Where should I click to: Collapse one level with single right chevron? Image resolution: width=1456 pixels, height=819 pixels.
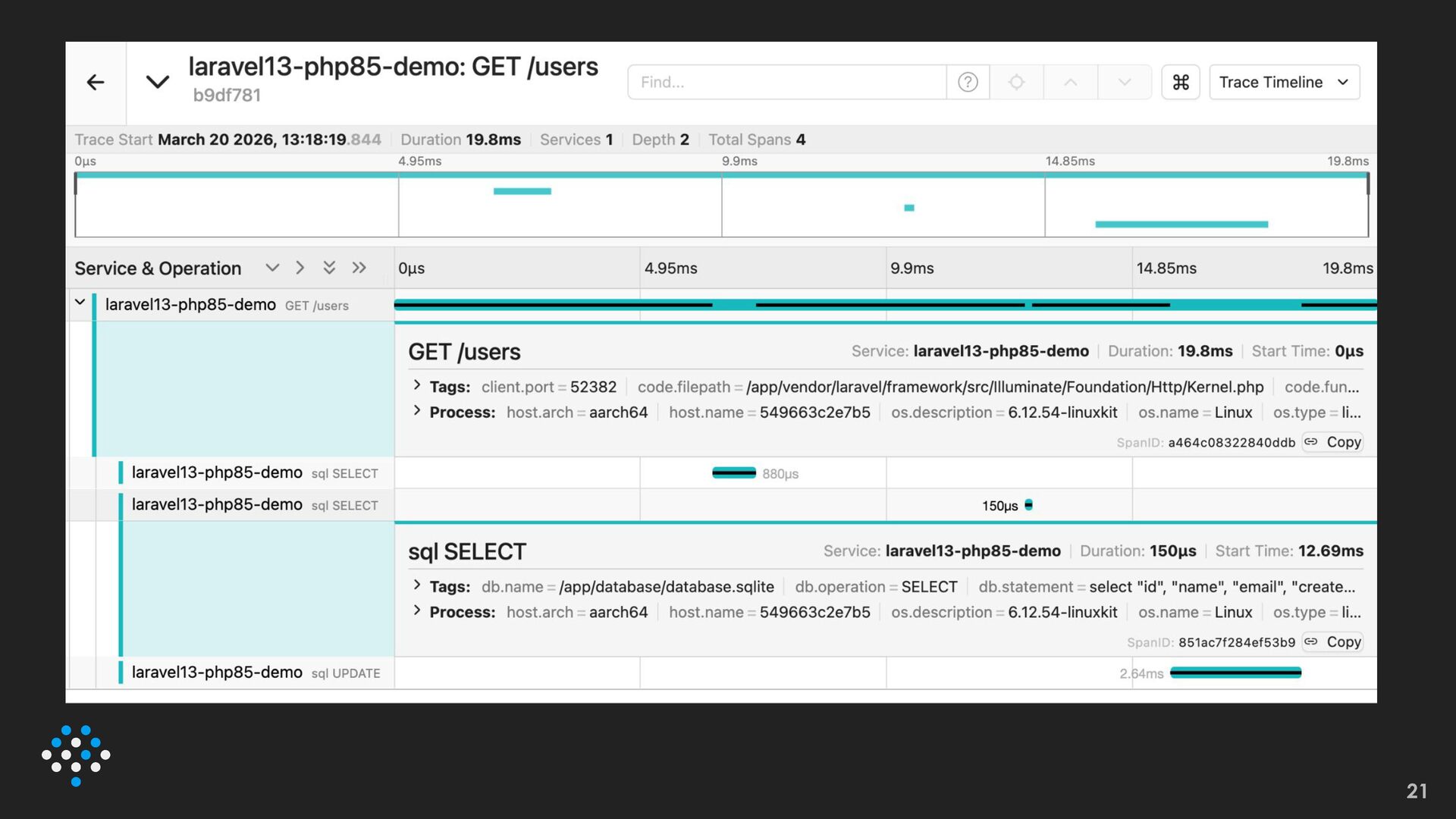pyautogui.click(x=300, y=268)
